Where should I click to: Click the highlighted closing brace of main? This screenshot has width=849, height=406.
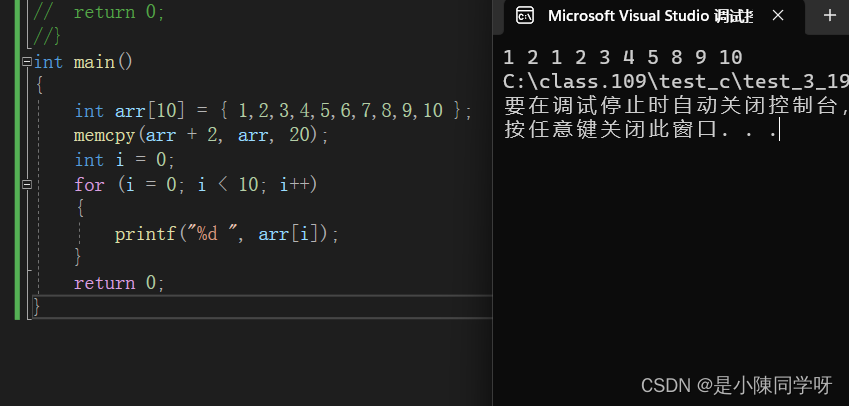(37, 307)
